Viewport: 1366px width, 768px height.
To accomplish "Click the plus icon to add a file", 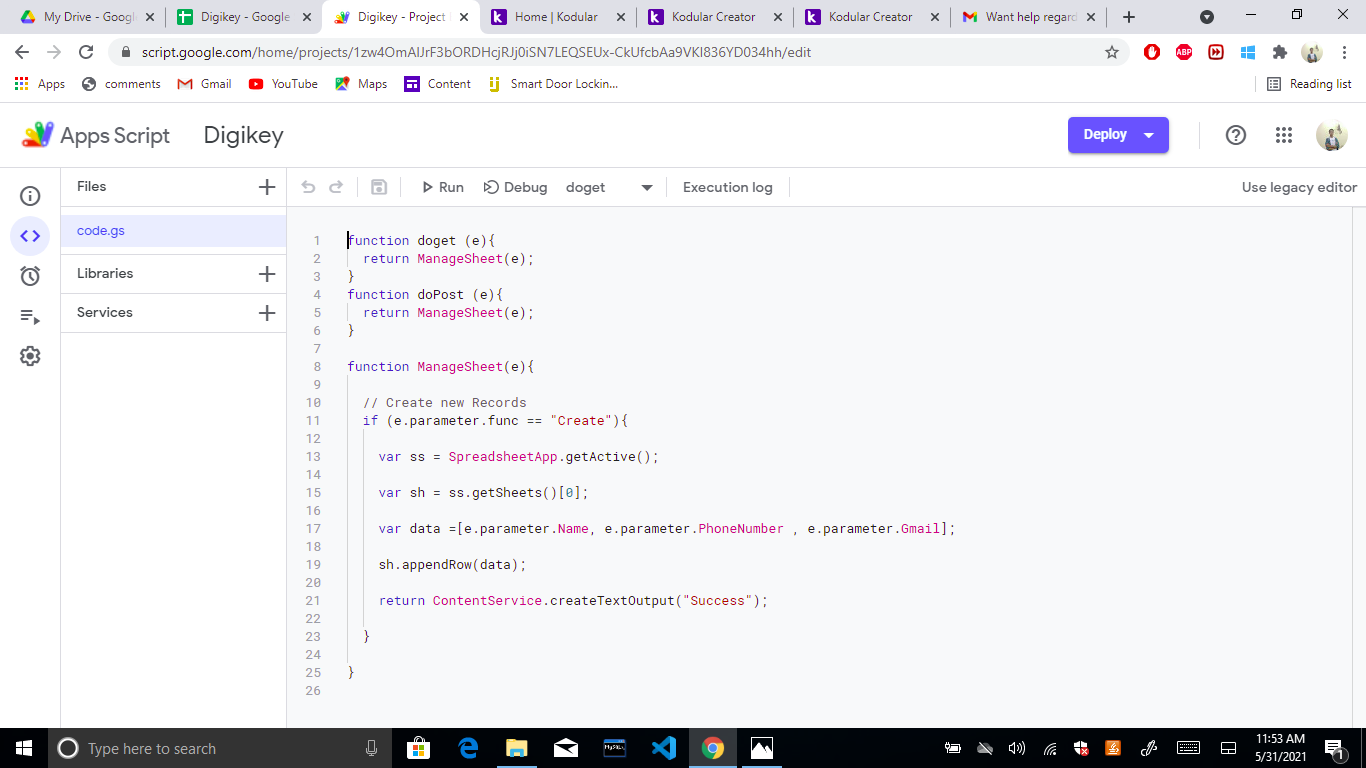I will [266, 187].
